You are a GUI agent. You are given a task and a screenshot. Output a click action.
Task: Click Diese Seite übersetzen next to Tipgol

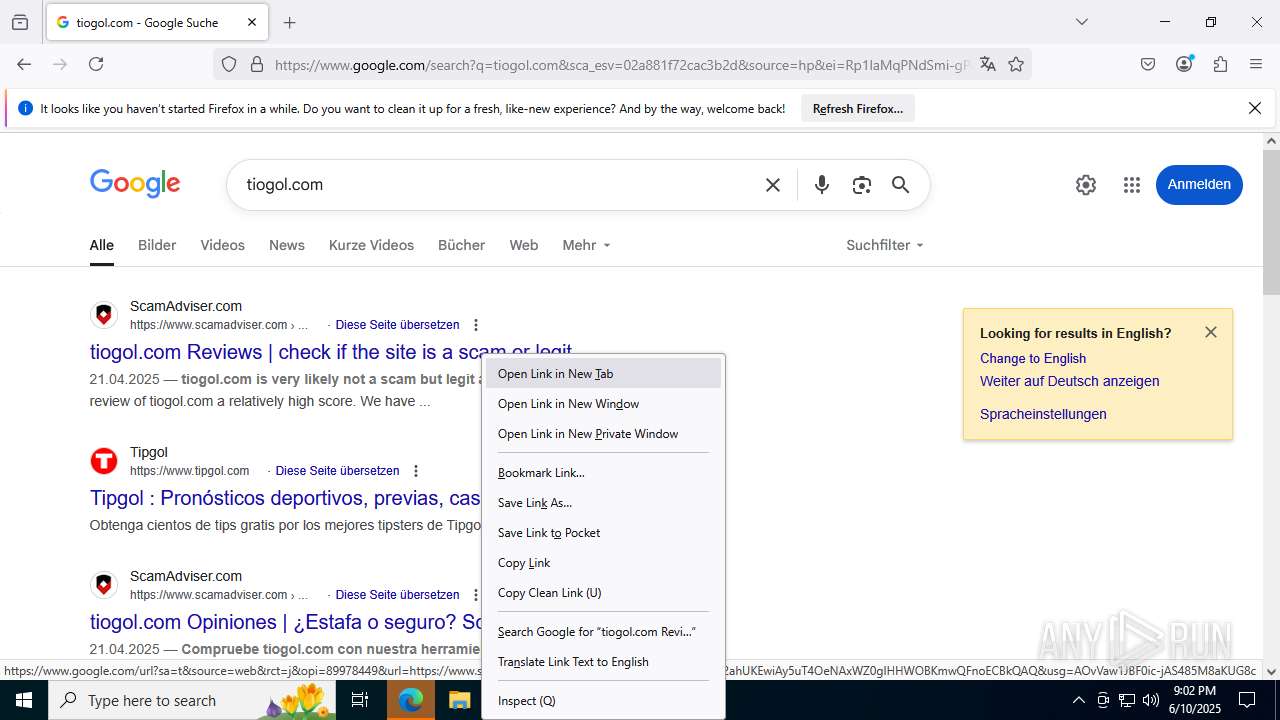click(x=337, y=471)
